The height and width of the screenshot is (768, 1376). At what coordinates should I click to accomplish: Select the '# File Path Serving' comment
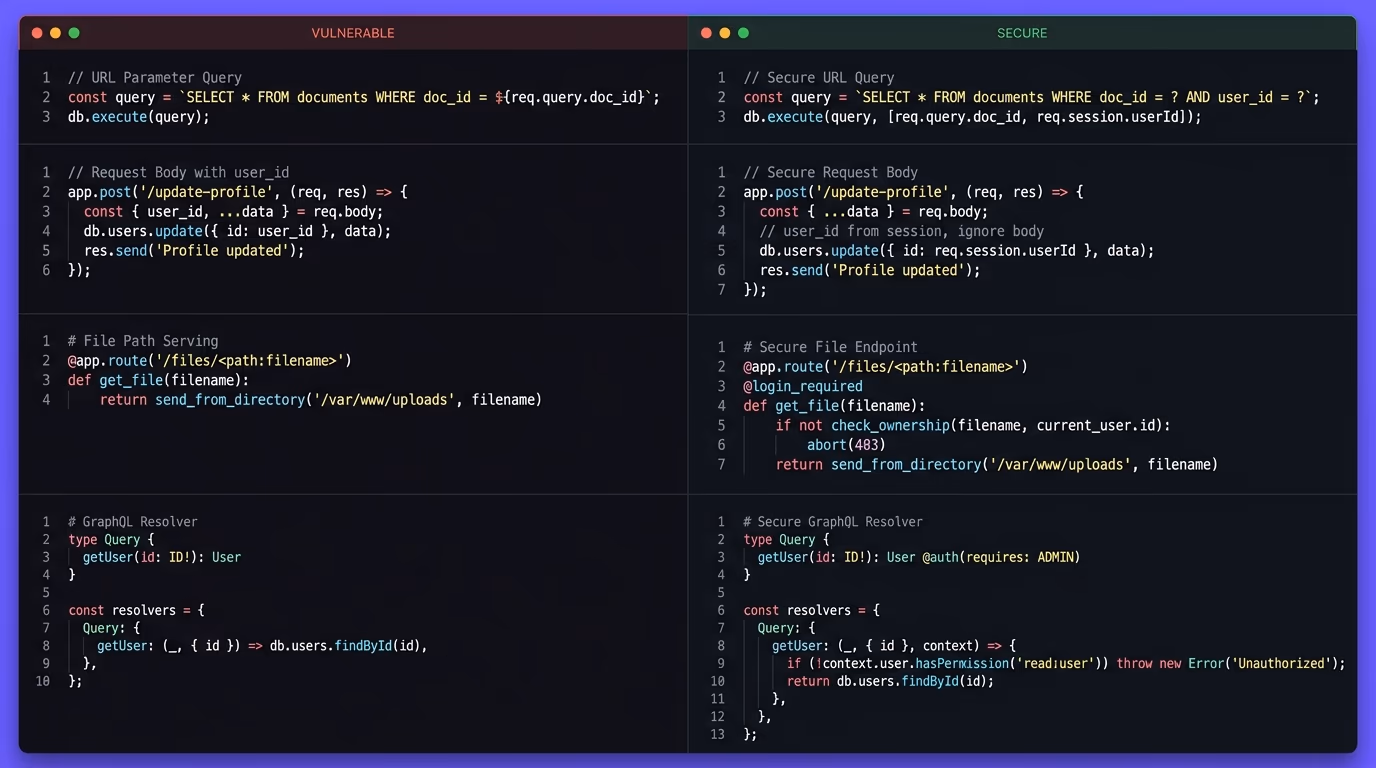[x=143, y=340]
